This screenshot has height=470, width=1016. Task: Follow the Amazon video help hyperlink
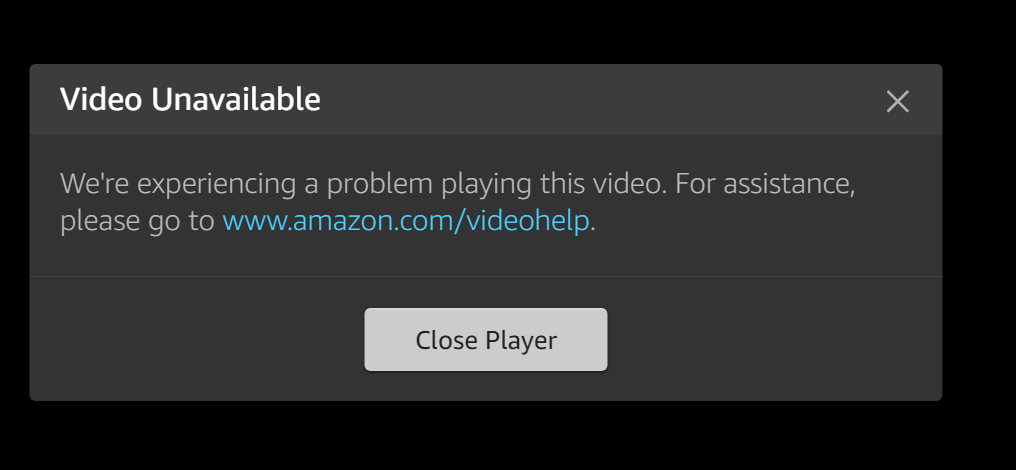click(x=406, y=221)
